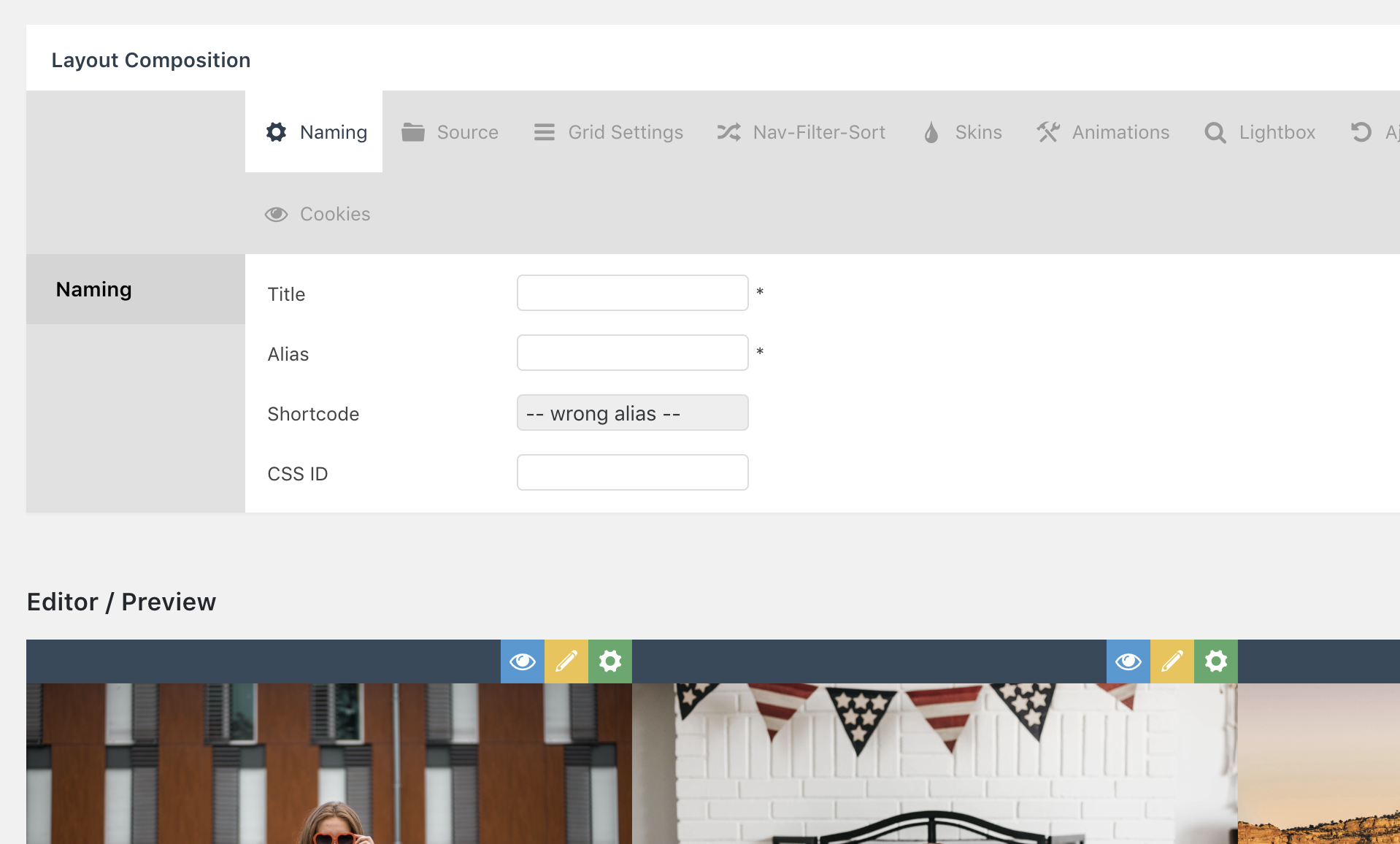Toggle blue eye visibility on second grid item
Image resolution: width=1400 pixels, height=844 pixels.
1128,661
